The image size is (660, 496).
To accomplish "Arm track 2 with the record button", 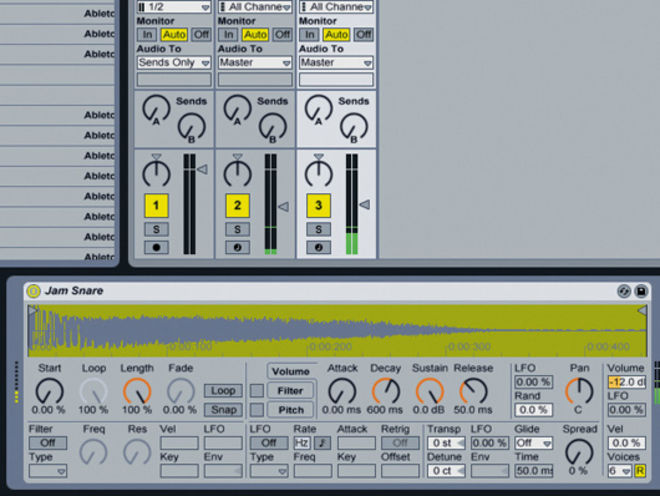I will (237, 248).
